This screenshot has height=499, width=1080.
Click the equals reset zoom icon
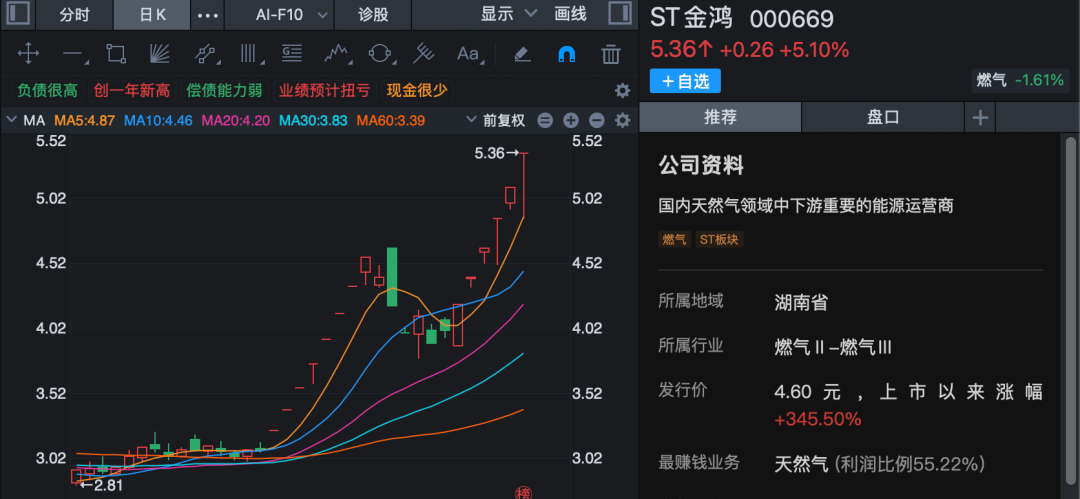[545, 121]
